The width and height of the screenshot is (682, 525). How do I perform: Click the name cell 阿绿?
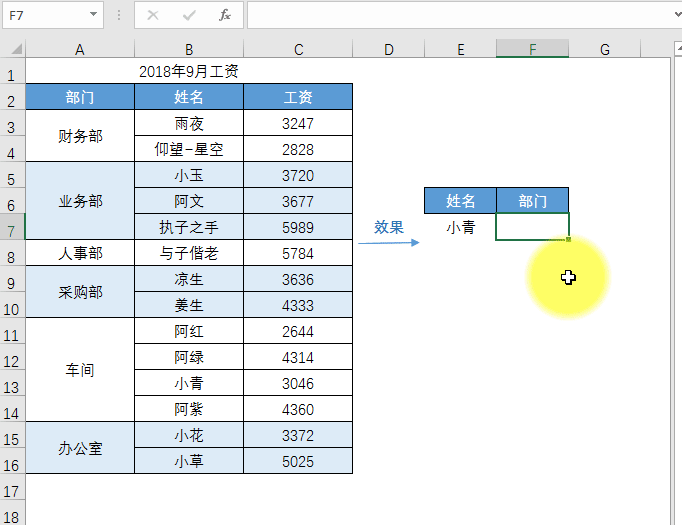point(189,357)
